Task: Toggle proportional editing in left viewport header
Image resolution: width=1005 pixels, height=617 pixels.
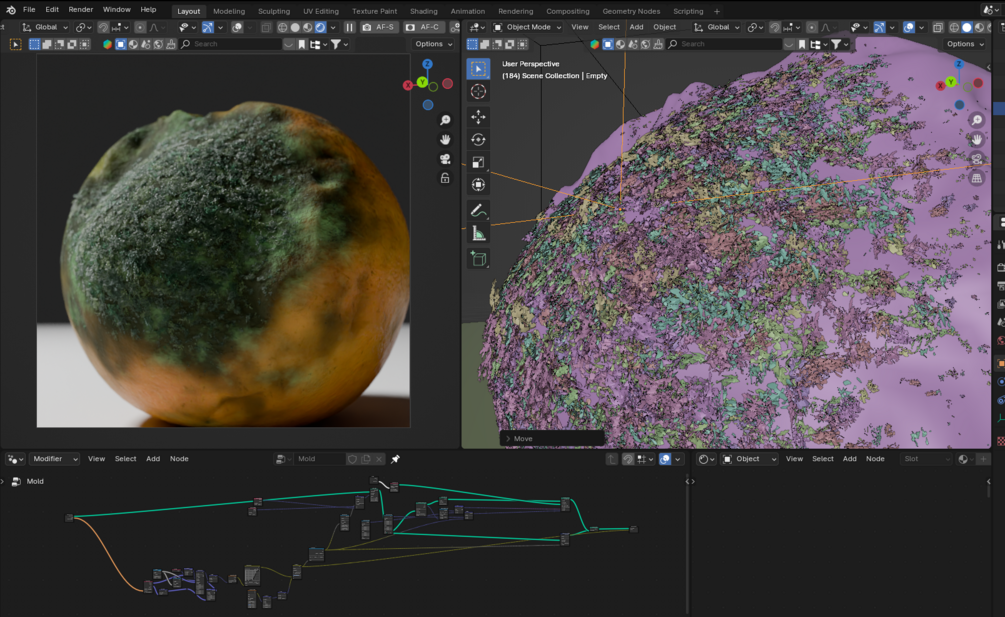Action: click(140, 27)
